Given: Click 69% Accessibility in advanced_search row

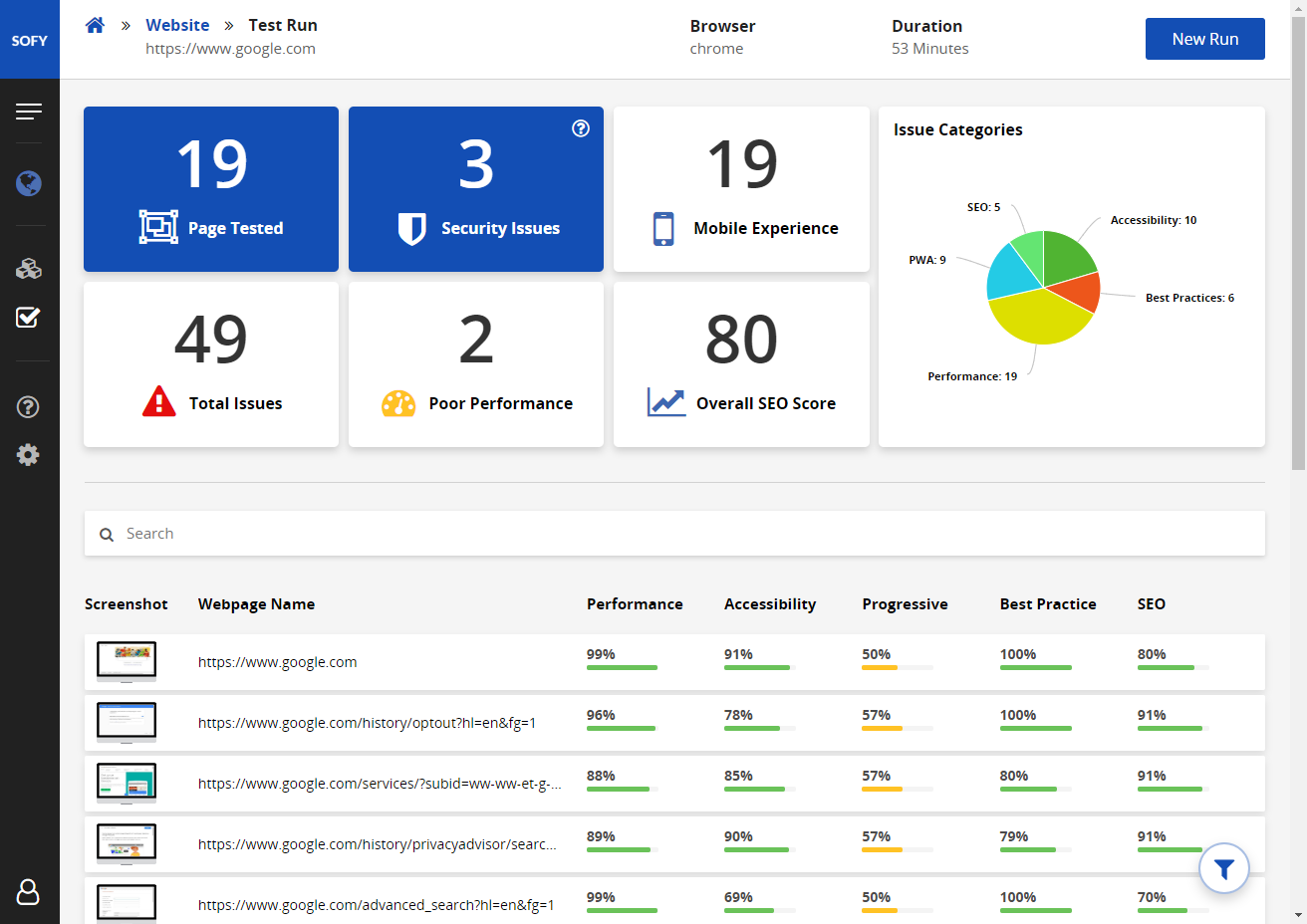Looking at the screenshot, I should [x=738, y=897].
